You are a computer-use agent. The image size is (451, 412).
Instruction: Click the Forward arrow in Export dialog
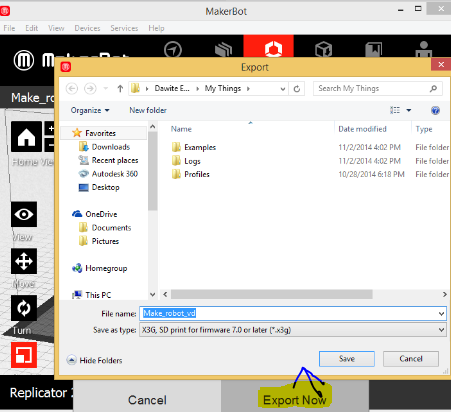[90, 89]
